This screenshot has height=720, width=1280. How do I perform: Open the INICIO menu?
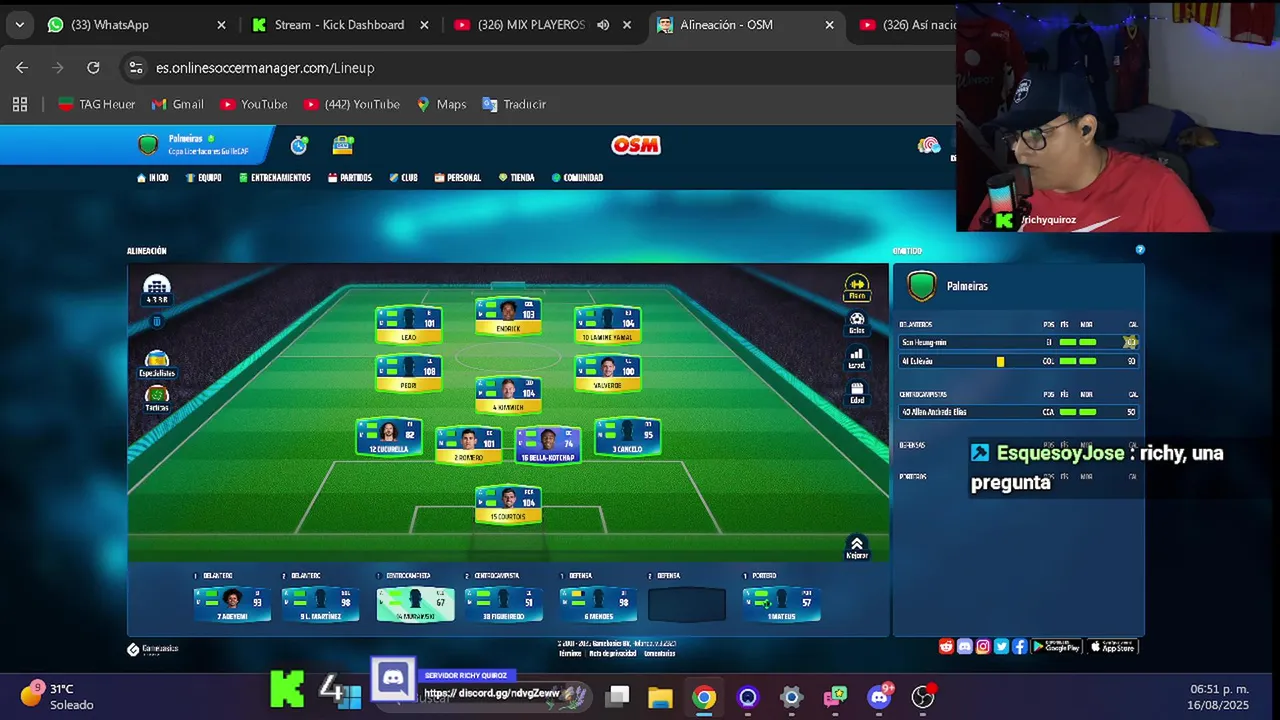(153, 178)
